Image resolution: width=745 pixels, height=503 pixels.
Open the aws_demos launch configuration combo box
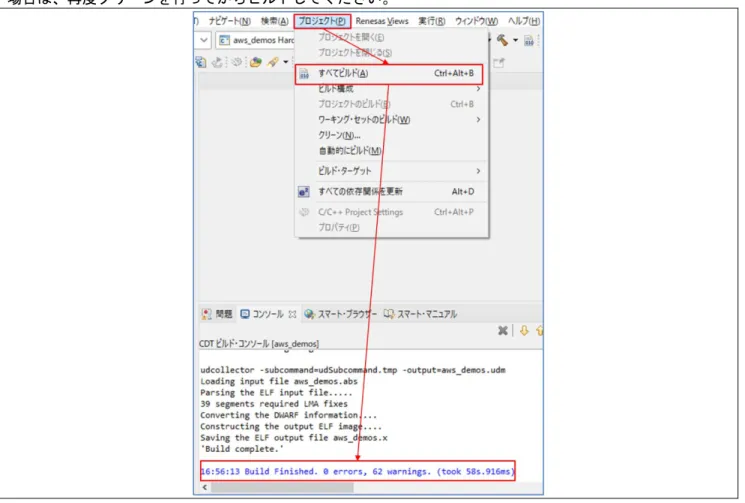coord(256,40)
